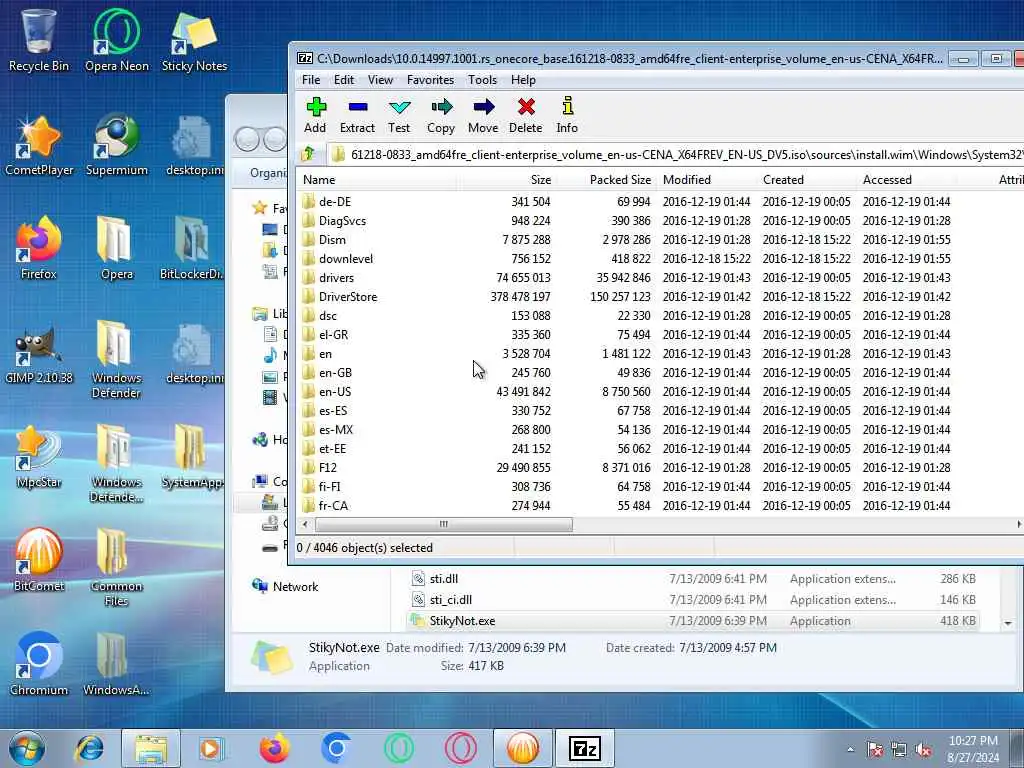Click the Add button in 7-Zip toolbar
1024x768 pixels.
315,115
